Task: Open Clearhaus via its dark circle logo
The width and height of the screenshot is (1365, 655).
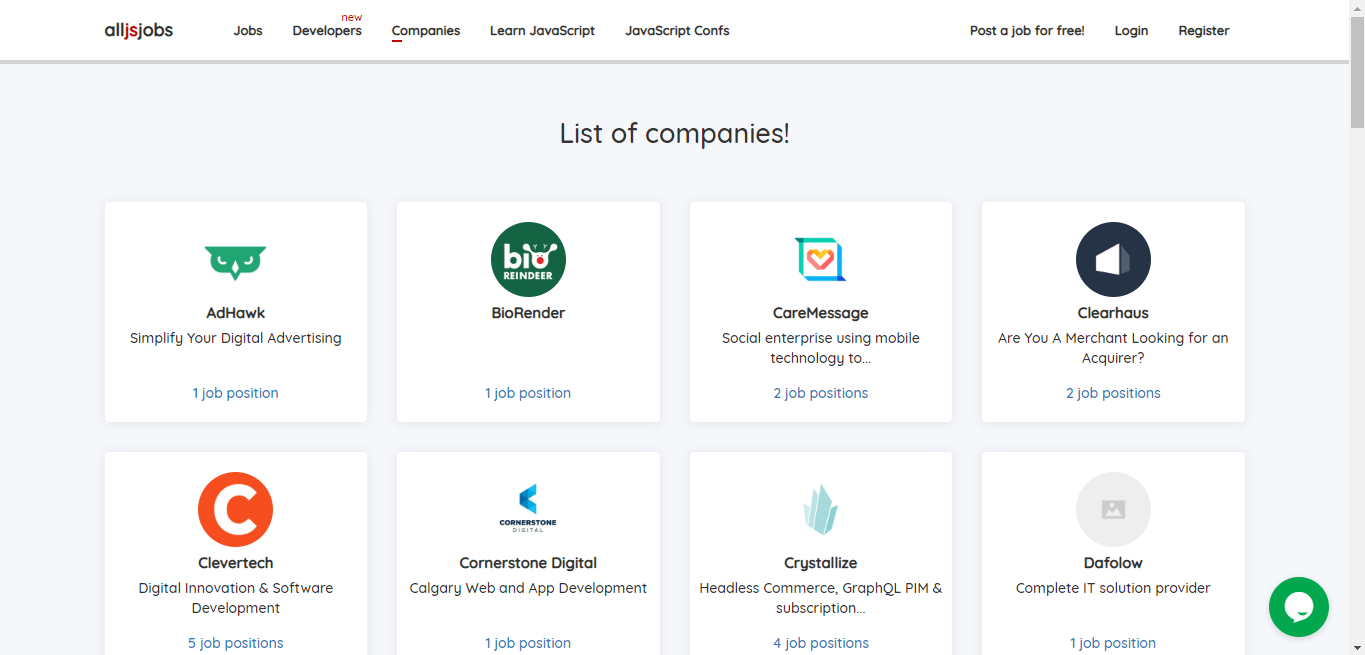Action: pos(1113,259)
